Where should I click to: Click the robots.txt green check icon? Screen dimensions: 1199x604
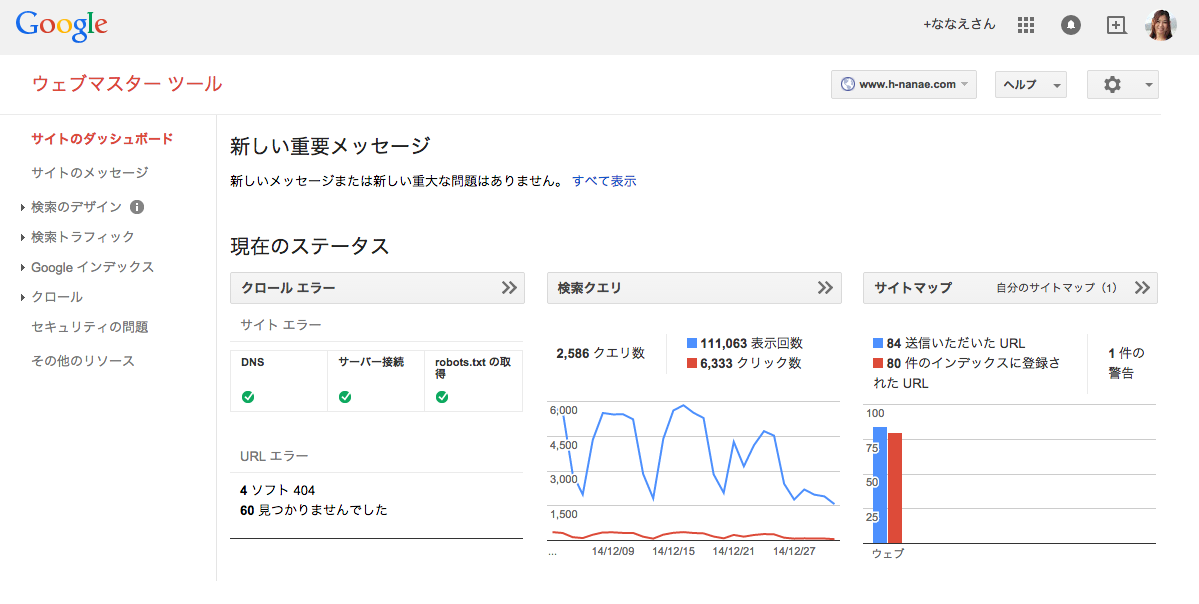(x=442, y=397)
